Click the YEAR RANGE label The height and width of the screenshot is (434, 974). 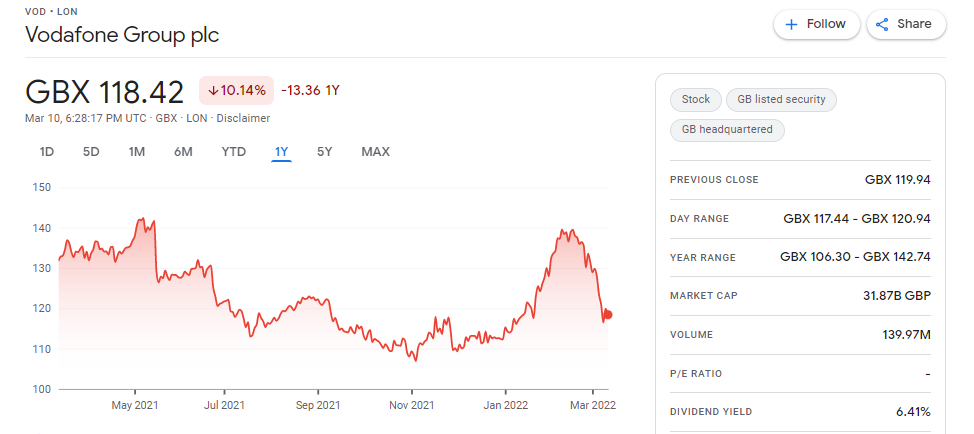[703, 258]
